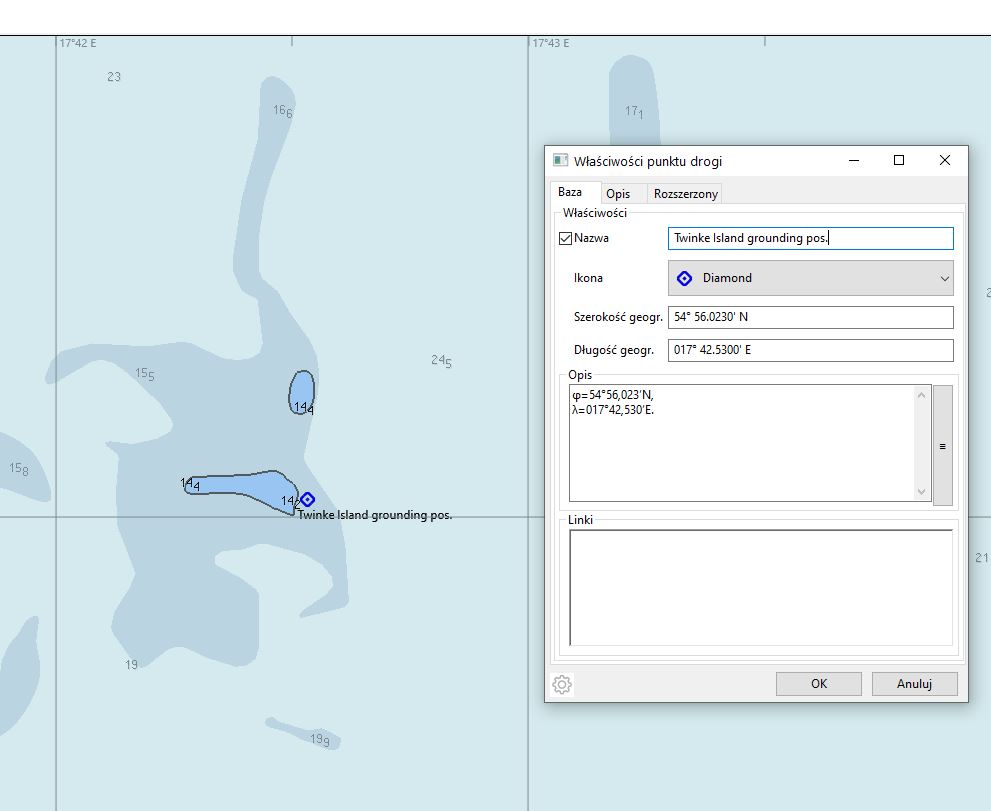Open the gear settings icon in dialog
This screenshot has height=811, width=991.
tap(562, 684)
